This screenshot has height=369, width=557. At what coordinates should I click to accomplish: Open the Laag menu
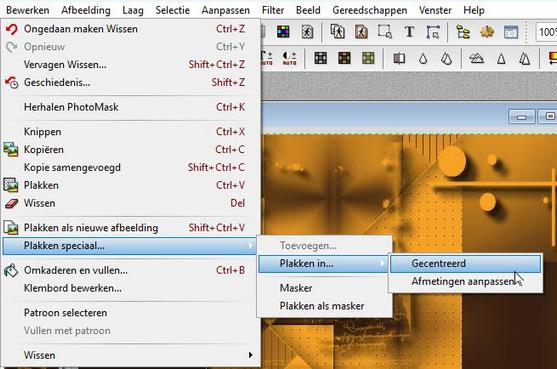coord(133,10)
